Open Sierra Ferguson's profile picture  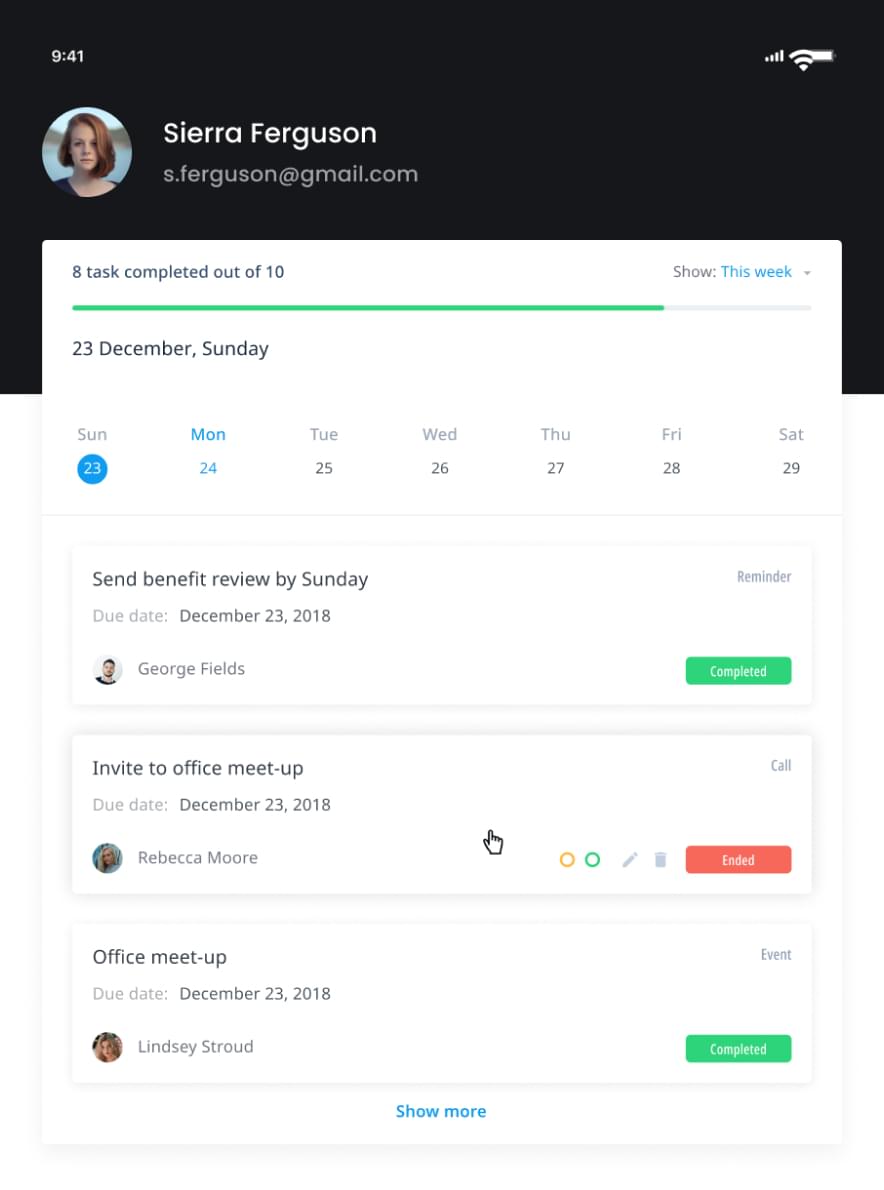click(87, 152)
